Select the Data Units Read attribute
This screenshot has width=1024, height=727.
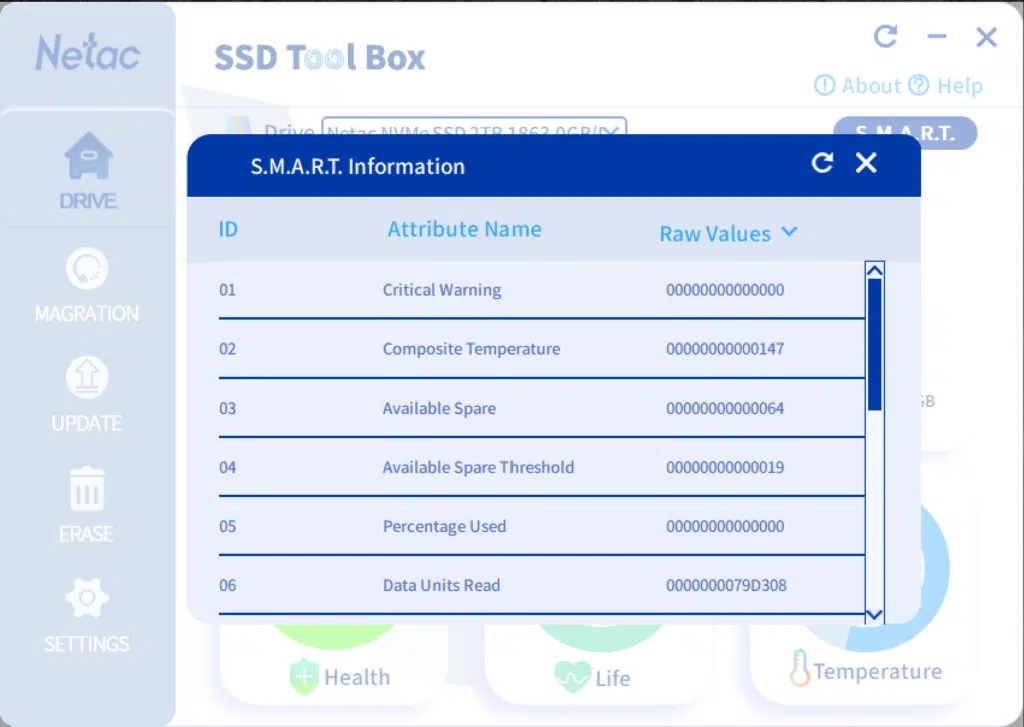tap(441, 585)
